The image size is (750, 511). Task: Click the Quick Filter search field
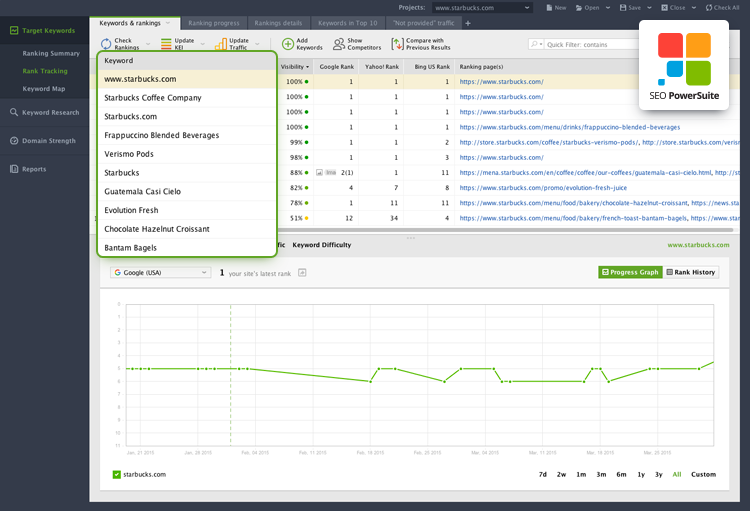(590, 44)
